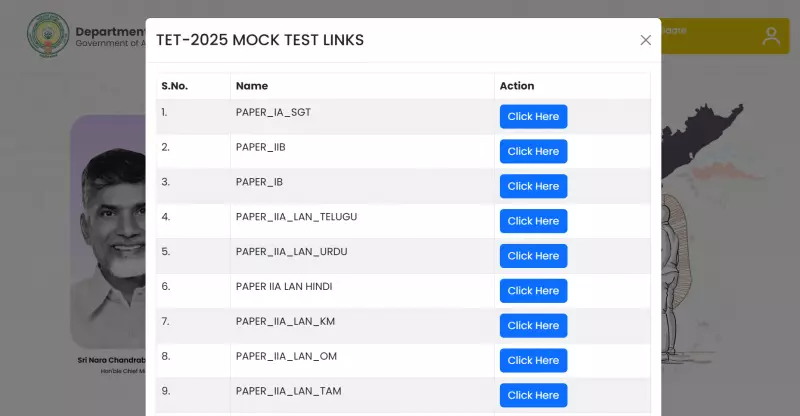The image size is (800, 416).
Task: Close the TET-2025 Mock Test Links dialog
Action: 645,40
